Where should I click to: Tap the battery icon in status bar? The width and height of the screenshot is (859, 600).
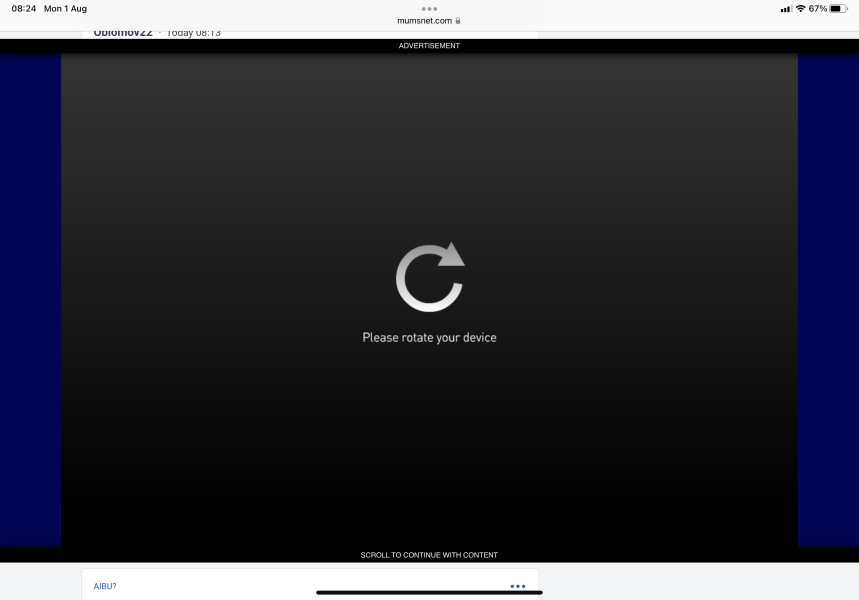tap(838, 9)
